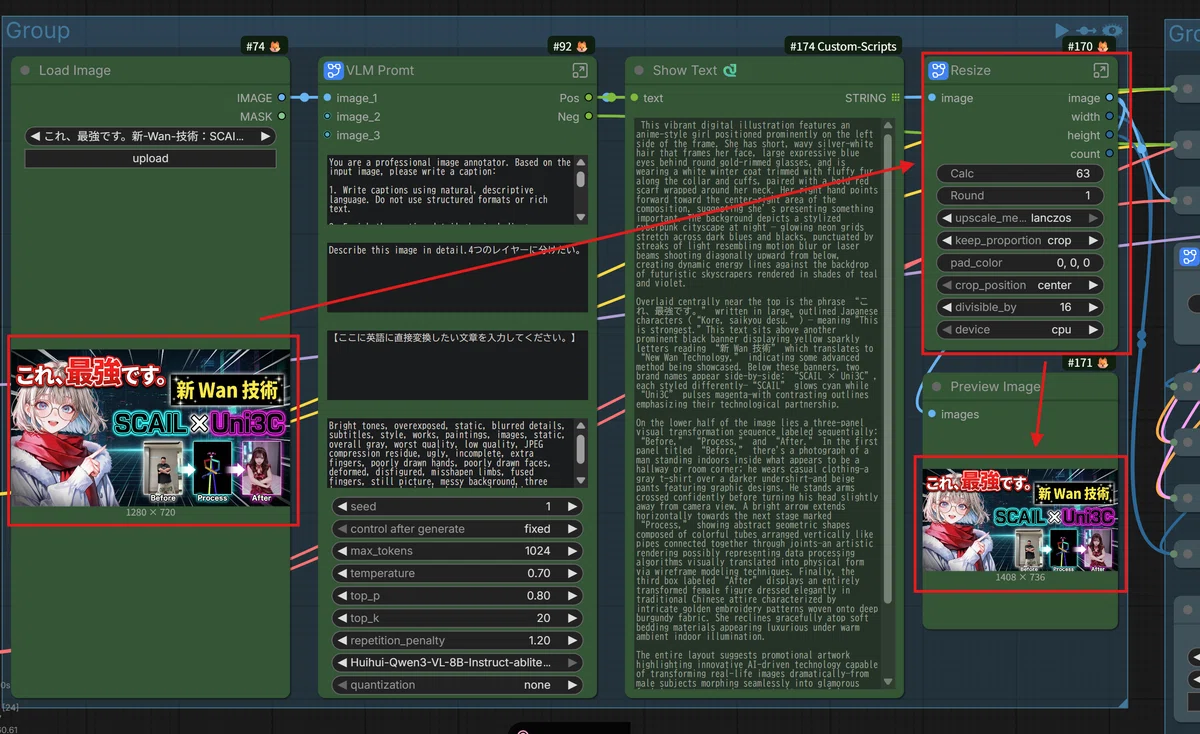Increase divisible_by with the right arrow
This screenshot has height=734, width=1200.
coord(1094,307)
